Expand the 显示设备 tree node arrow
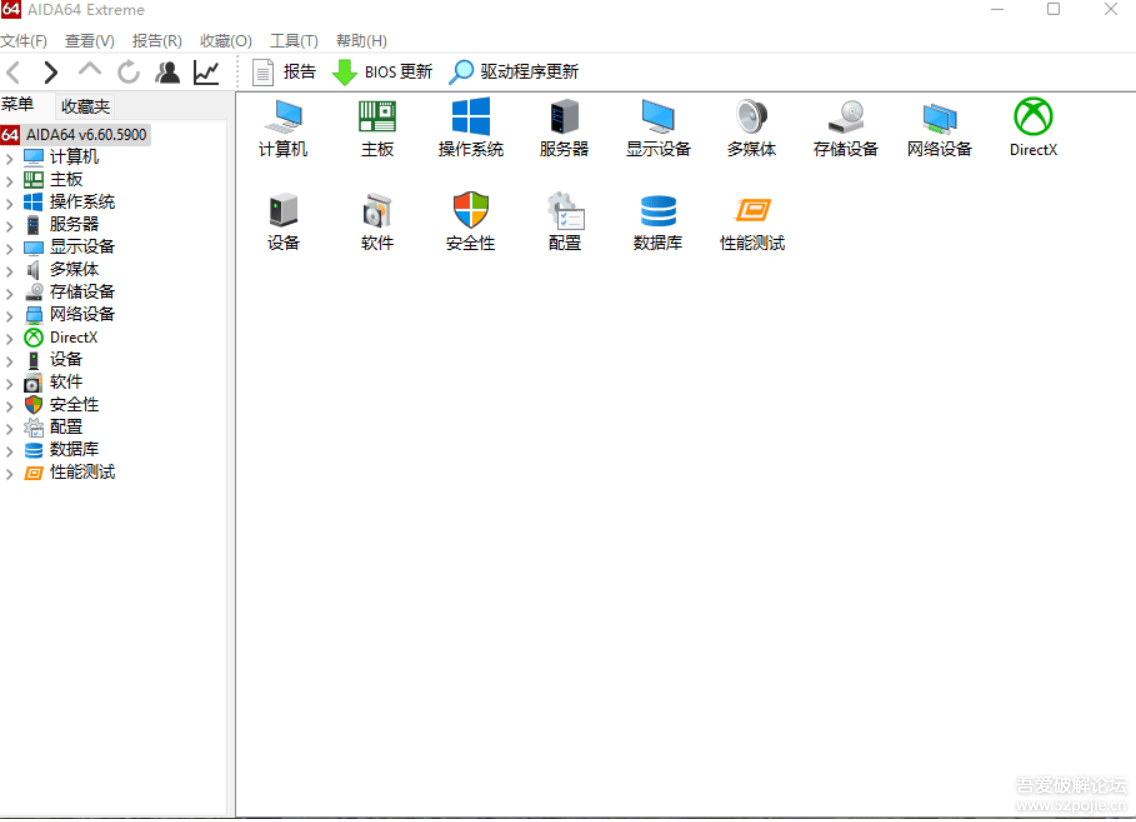This screenshot has height=822, width=1136. coord(9,248)
